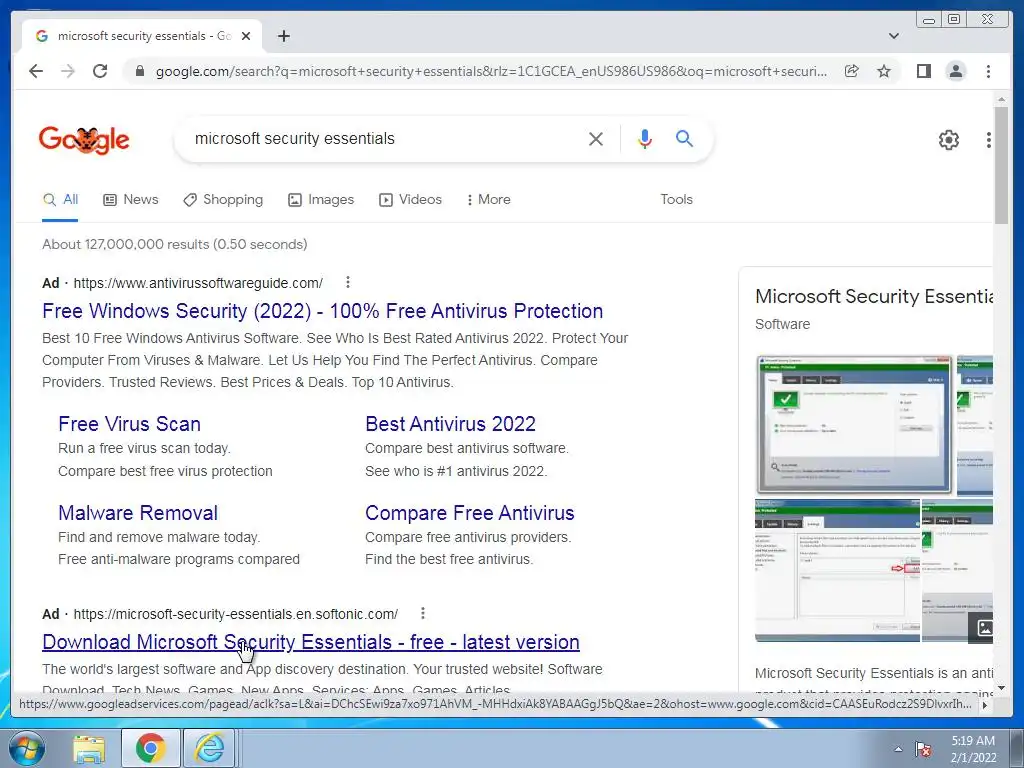The width and height of the screenshot is (1024, 768).
Task: Start voice search with microphone icon
Action: [645, 138]
